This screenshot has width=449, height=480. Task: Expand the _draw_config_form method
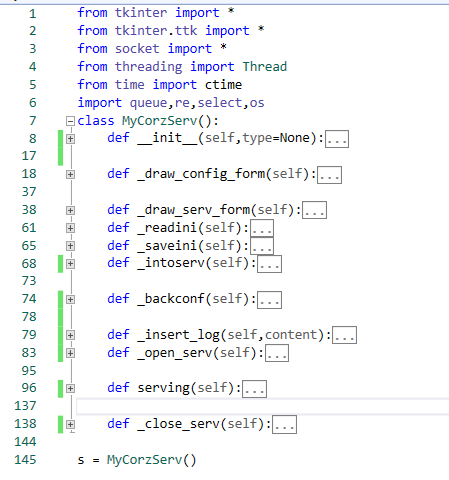click(70, 174)
